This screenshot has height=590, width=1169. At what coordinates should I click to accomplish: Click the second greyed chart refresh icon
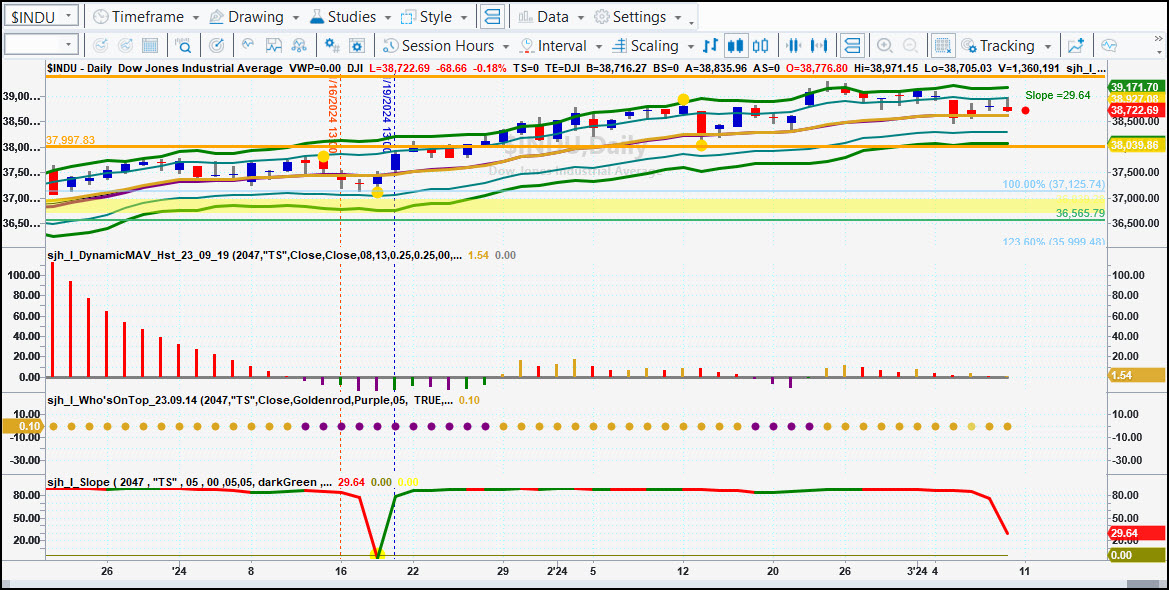tap(125, 45)
